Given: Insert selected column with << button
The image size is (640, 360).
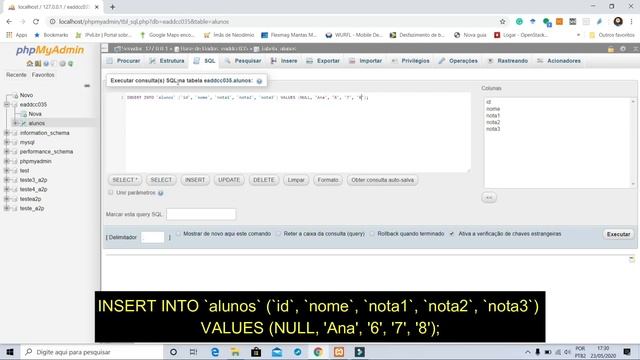Looking at the screenshot, I should [489, 198].
